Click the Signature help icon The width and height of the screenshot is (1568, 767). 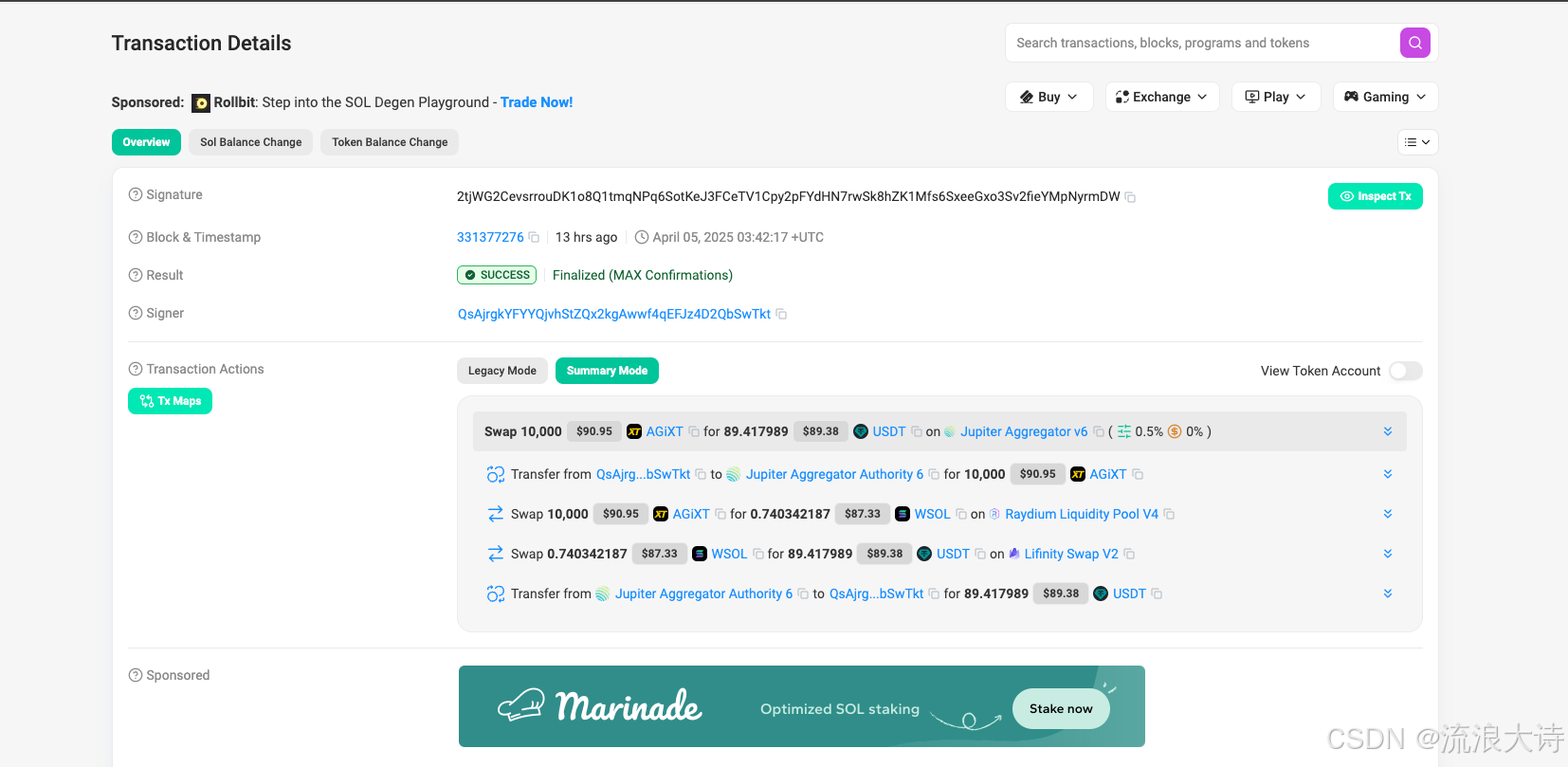(x=136, y=194)
